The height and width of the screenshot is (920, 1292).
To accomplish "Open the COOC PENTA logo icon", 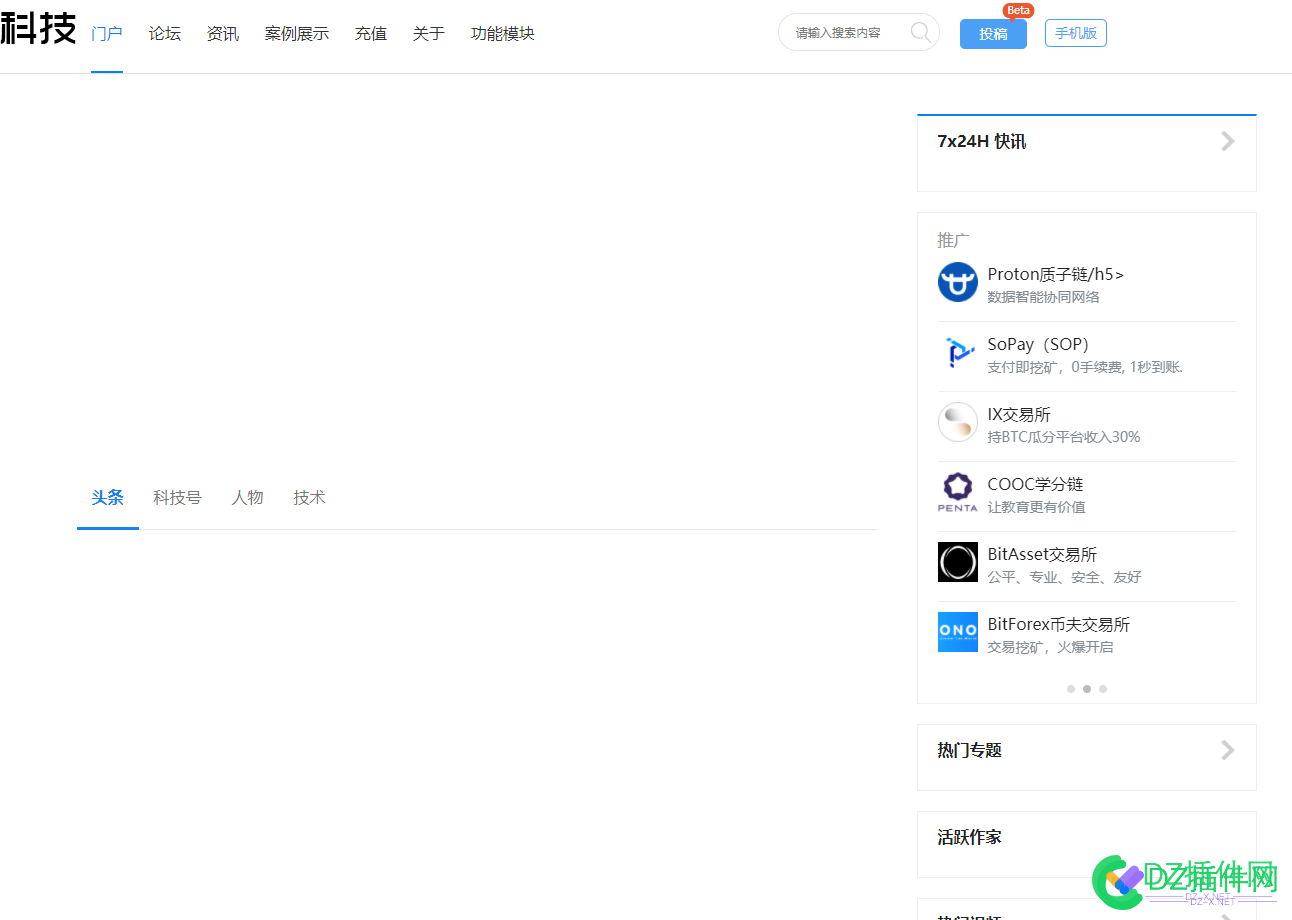I will (957, 492).
